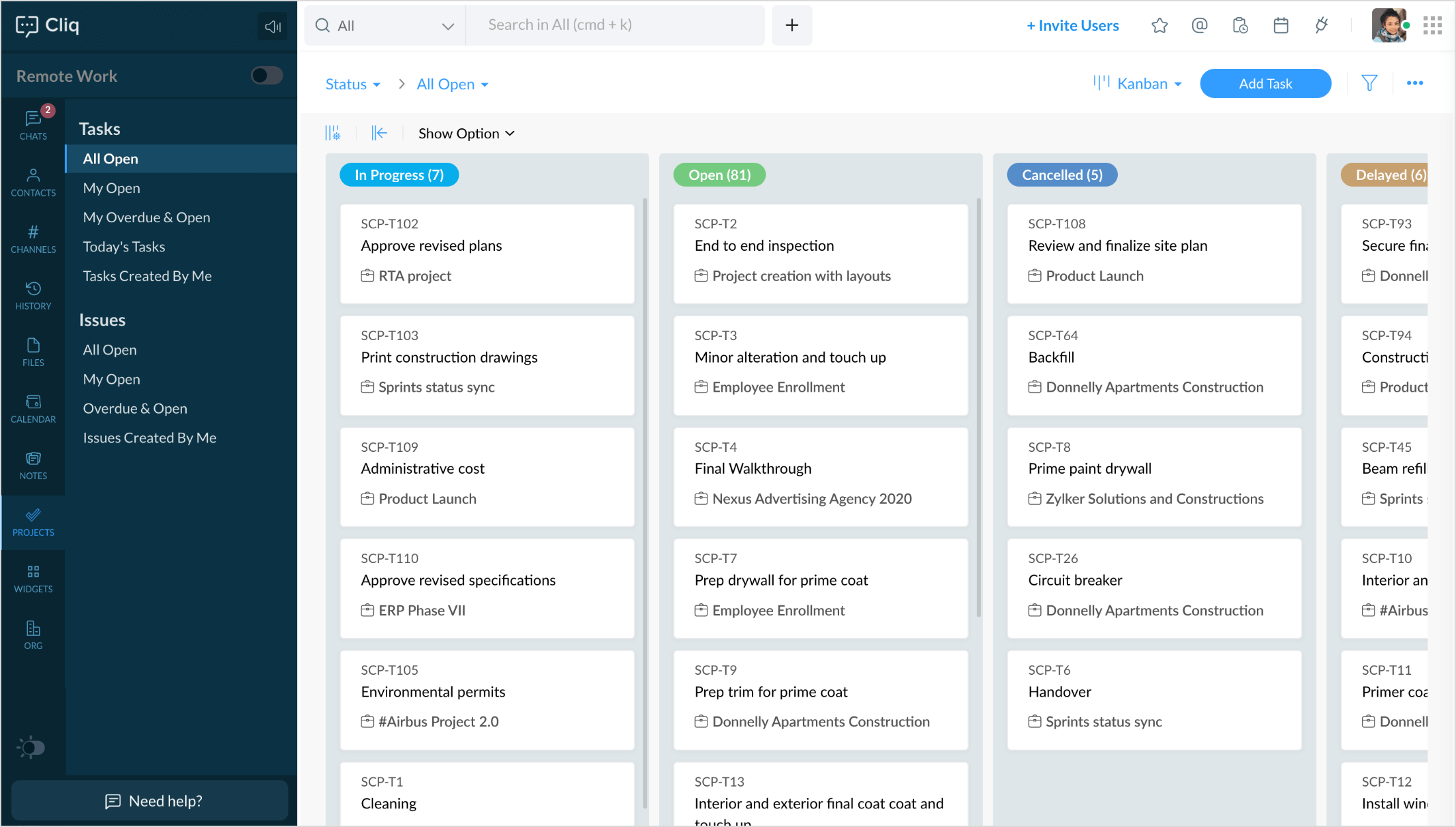Open the Kanban view dropdown

(1137, 83)
